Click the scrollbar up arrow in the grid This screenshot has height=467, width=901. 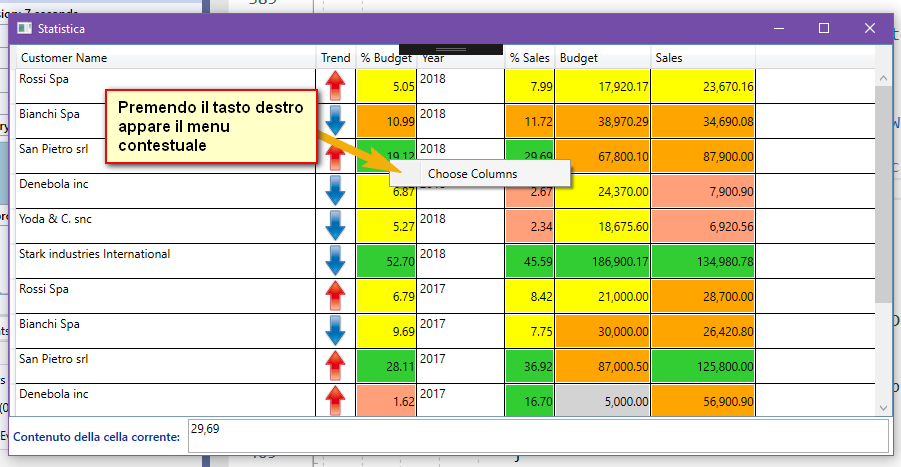(882, 77)
